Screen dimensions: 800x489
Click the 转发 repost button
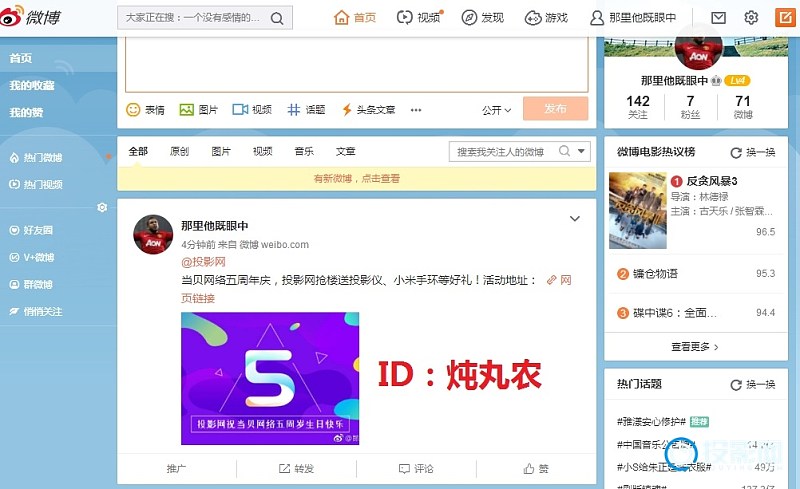(x=296, y=469)
